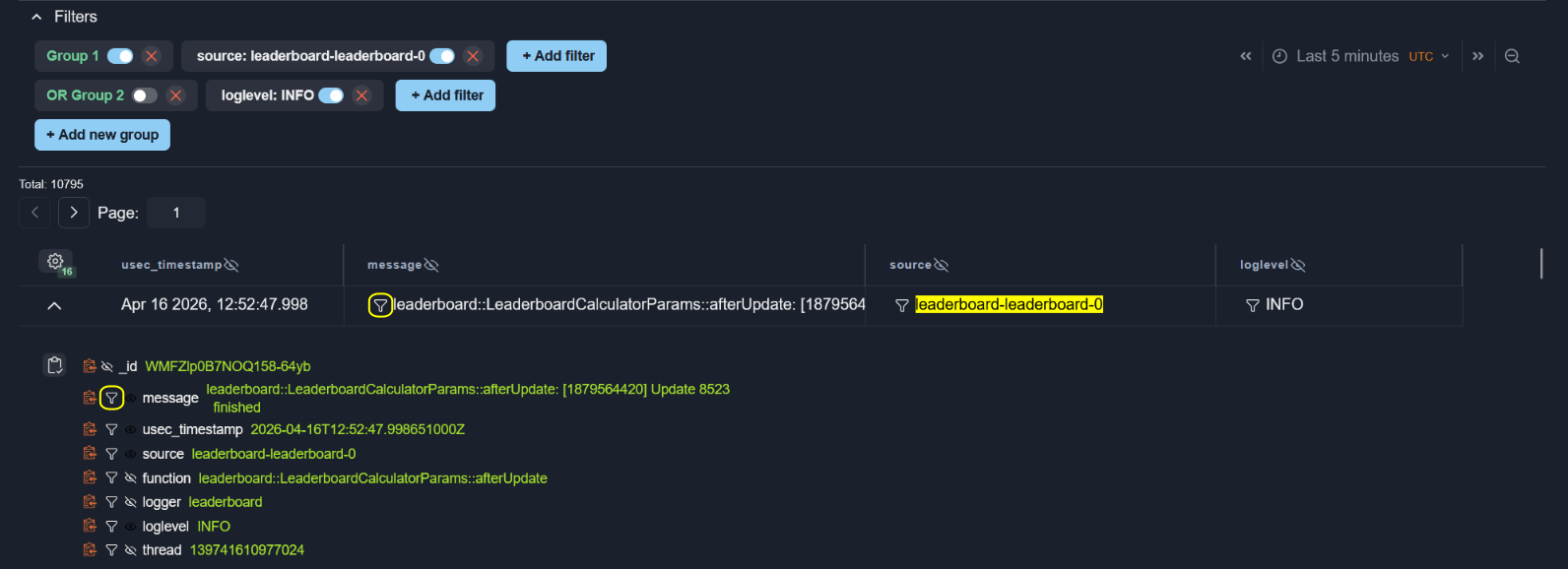The height and width of the screenshot is (569, 1568).
Task: Filter by loglevel in detail row
Action: 111,526
